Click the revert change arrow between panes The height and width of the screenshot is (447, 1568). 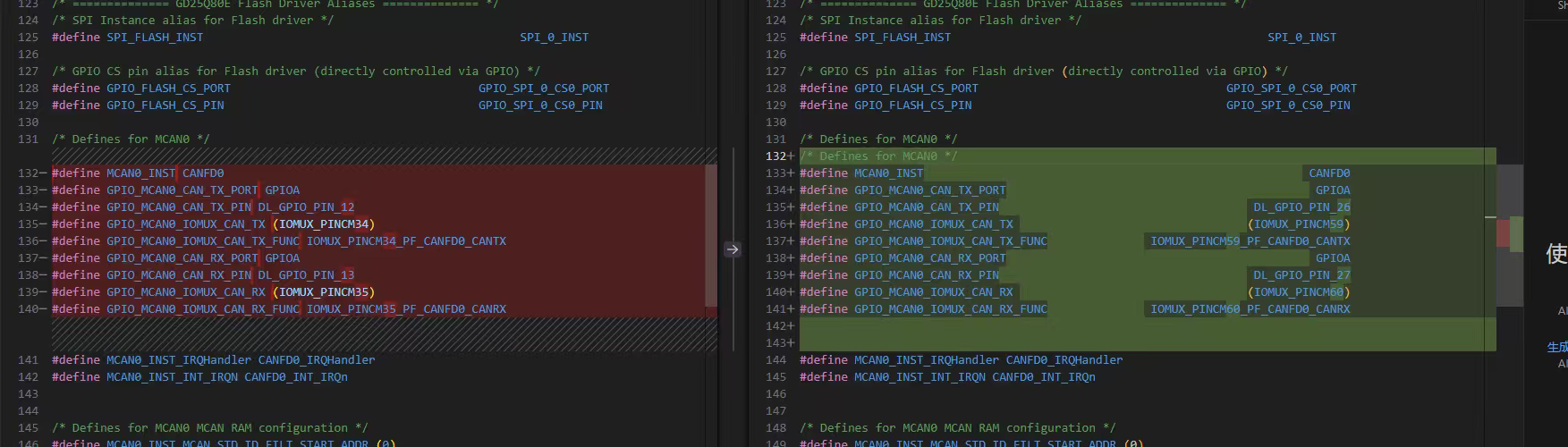coord(732,249)
